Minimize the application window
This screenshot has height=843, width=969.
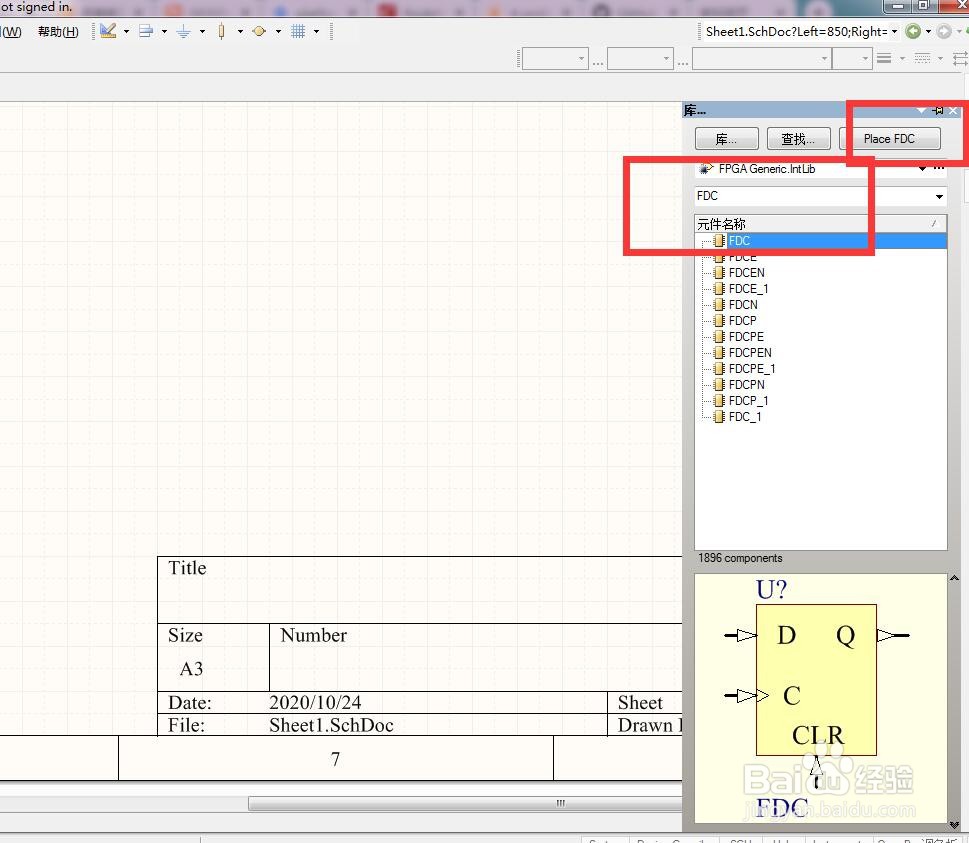point(898,6)
